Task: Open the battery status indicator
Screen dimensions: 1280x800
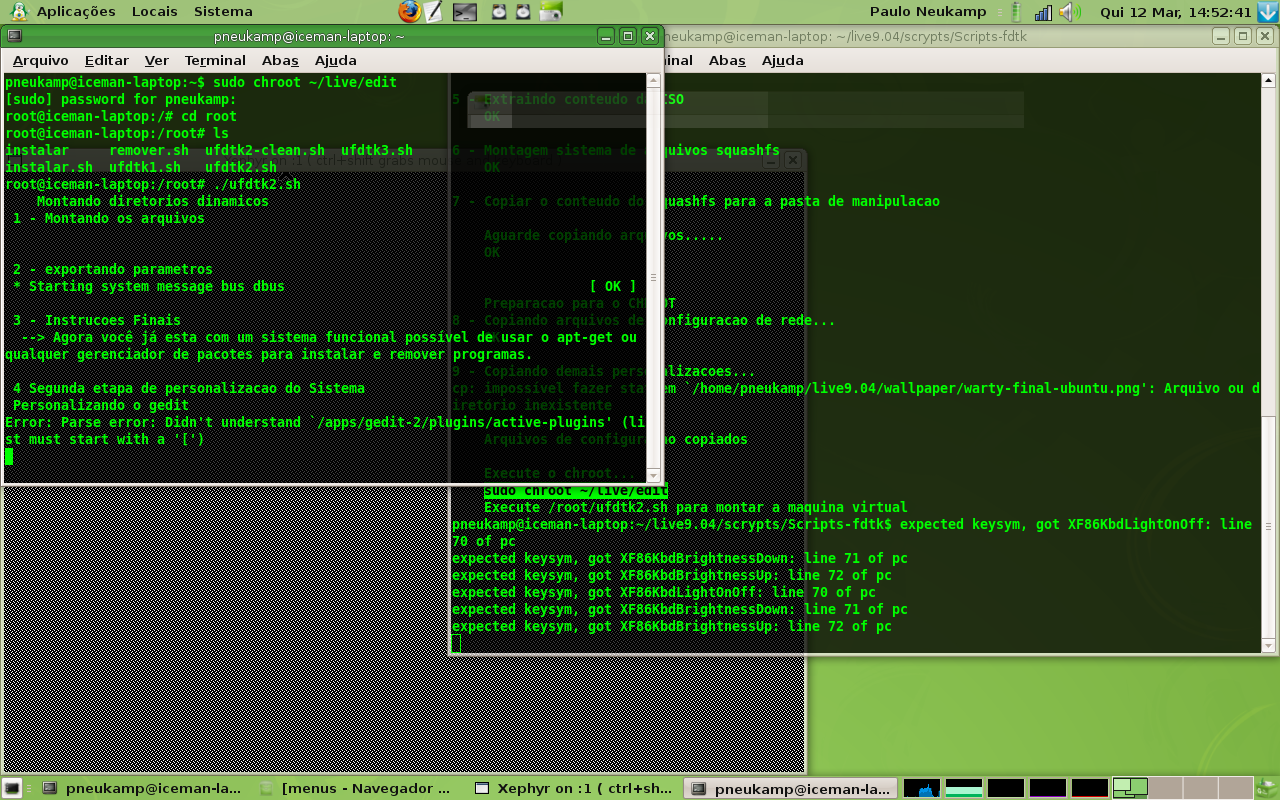Action: click(1016, 12)
